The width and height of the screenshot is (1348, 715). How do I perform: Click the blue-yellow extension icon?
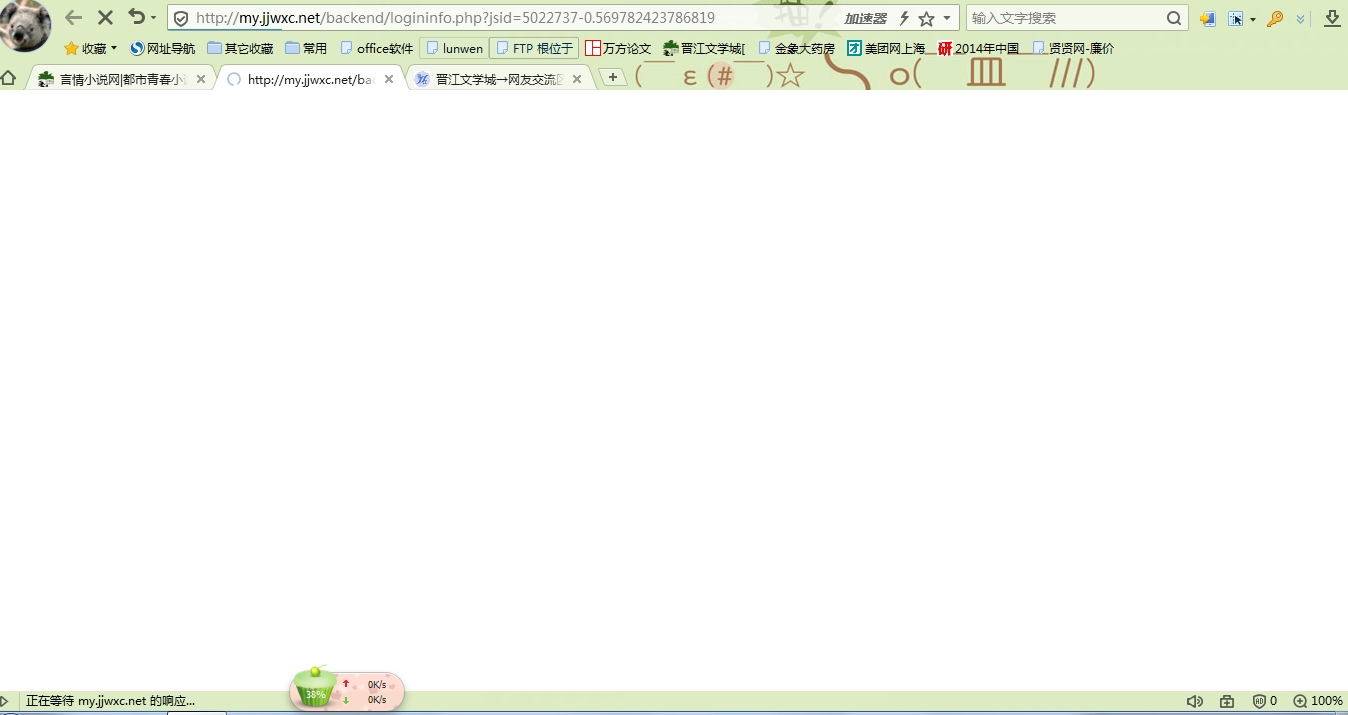pos(1208,18)
